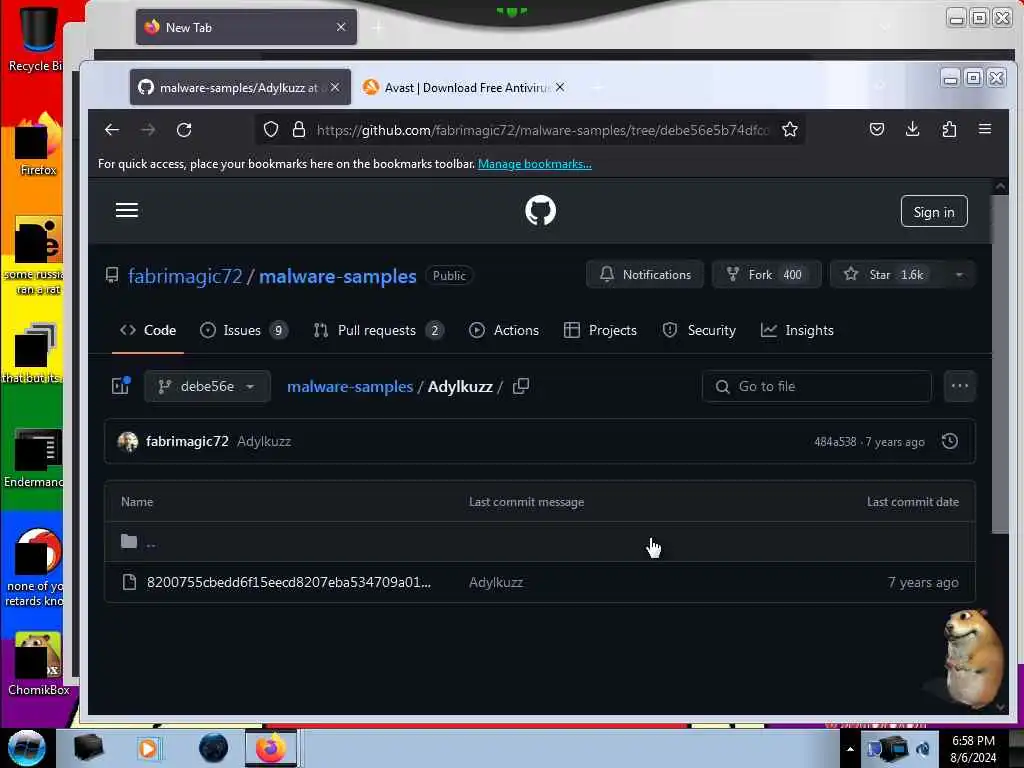The image size is (1024, 768).
Task: Go back using Firefox back arrow
Action: (112, 130)
